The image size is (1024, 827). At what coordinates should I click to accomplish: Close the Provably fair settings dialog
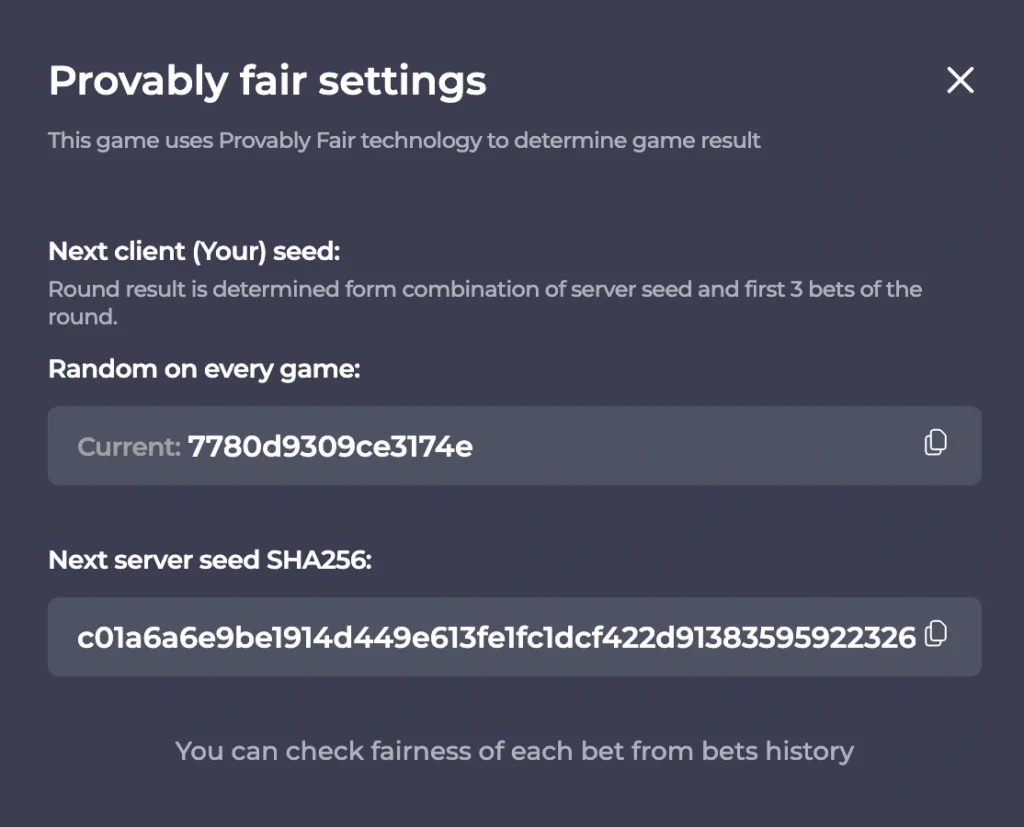click(x=960, y=81)
